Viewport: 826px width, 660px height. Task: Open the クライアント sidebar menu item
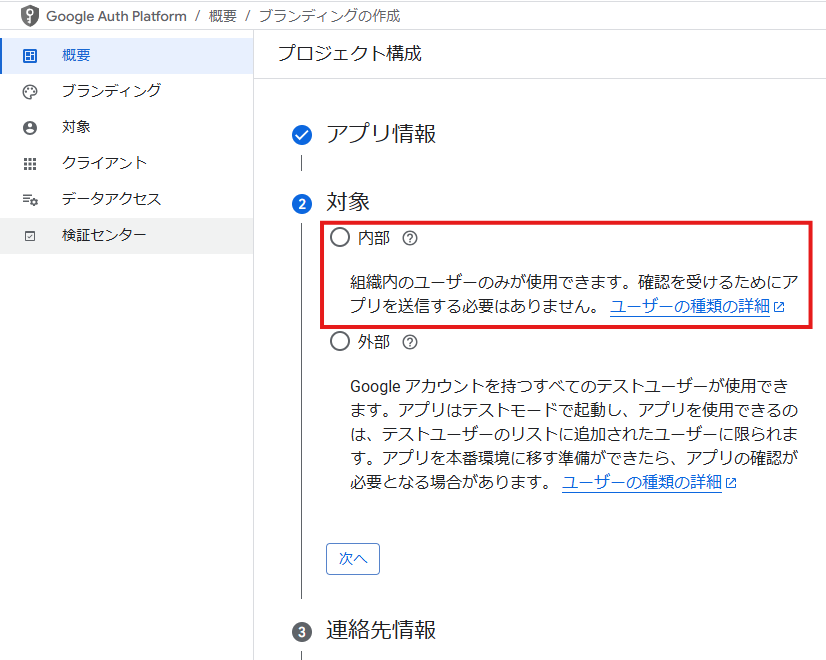pos(126,164)
